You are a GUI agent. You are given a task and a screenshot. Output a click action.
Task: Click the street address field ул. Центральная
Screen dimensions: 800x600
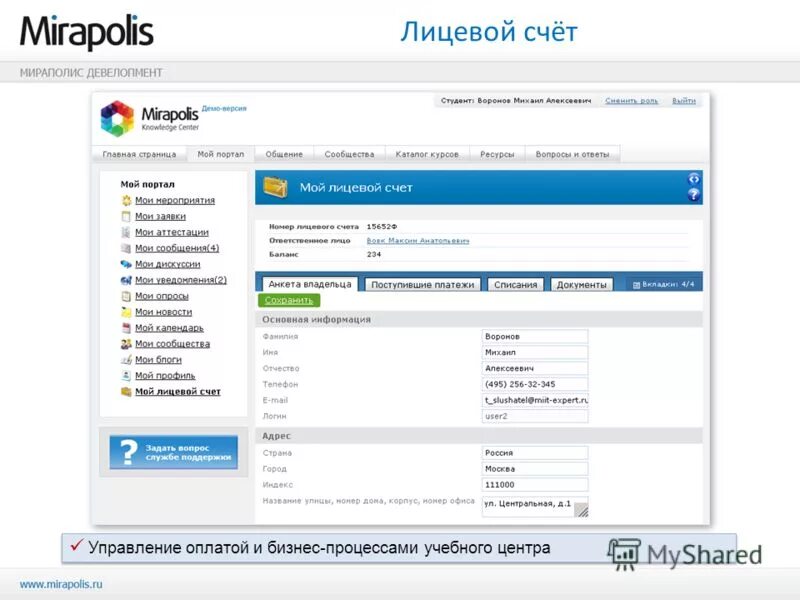click(x=535, y=507)
